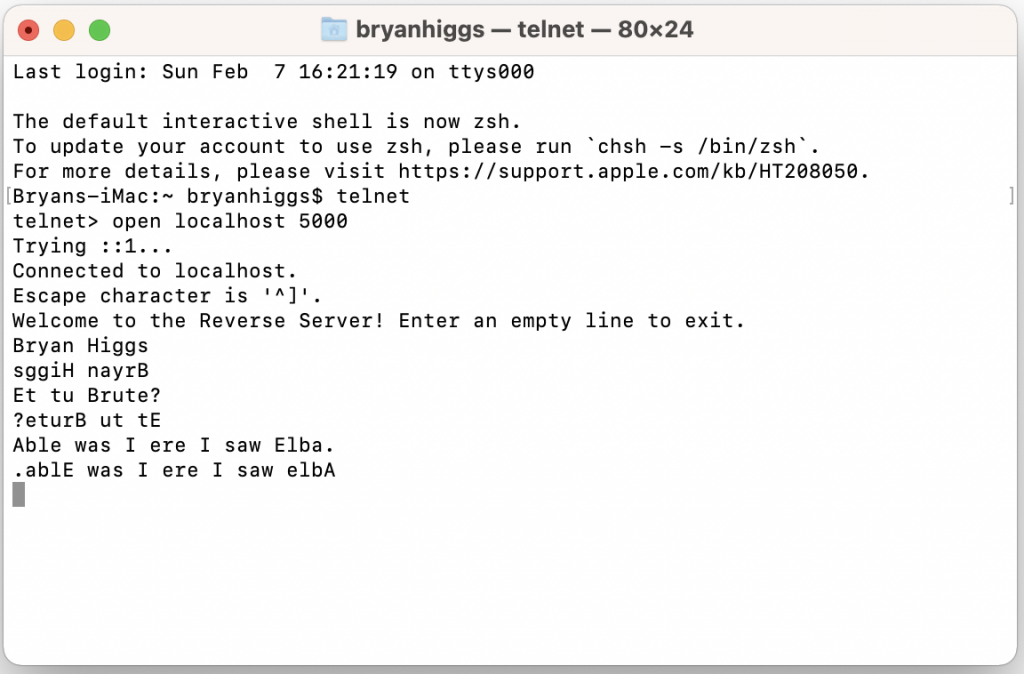
Task: Click the folder proxy icon in title bar
Action: 334,29
